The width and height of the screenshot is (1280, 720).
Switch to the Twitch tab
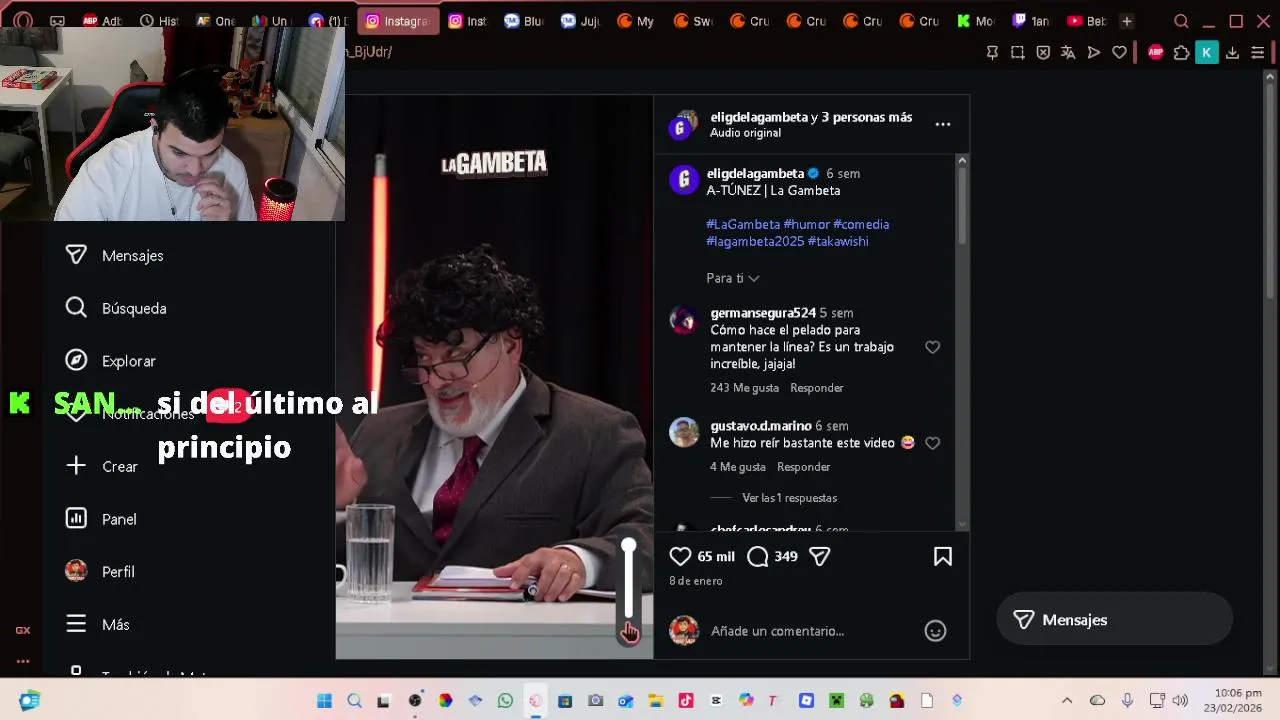click(1031, 21)
